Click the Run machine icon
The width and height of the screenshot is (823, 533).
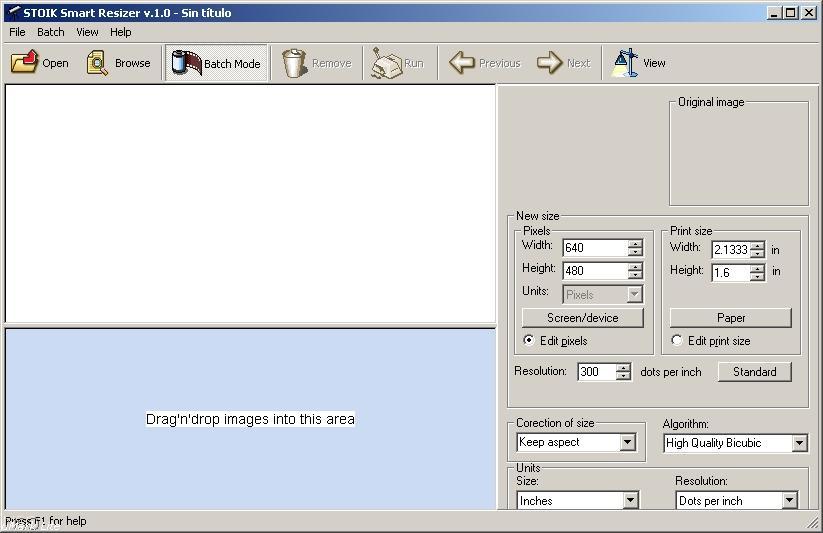(386, 63)
